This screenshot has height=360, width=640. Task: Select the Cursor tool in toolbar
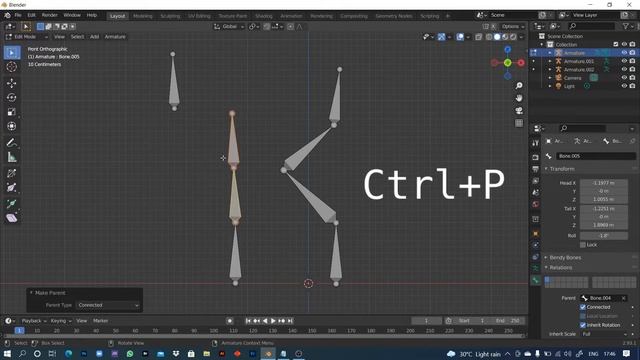(x=12, y=67)
